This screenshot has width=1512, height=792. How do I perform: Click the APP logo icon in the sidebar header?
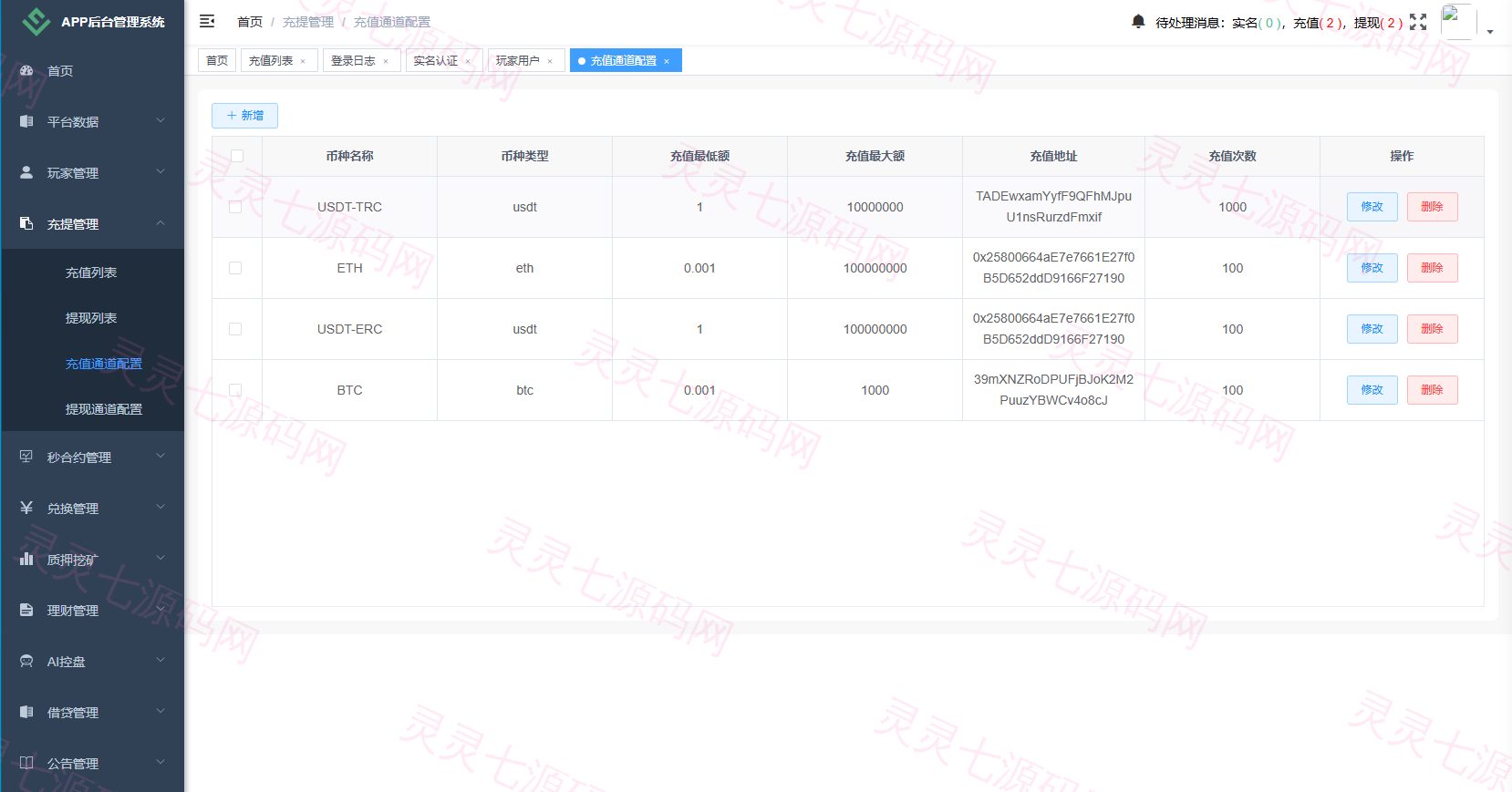point(36,21)
